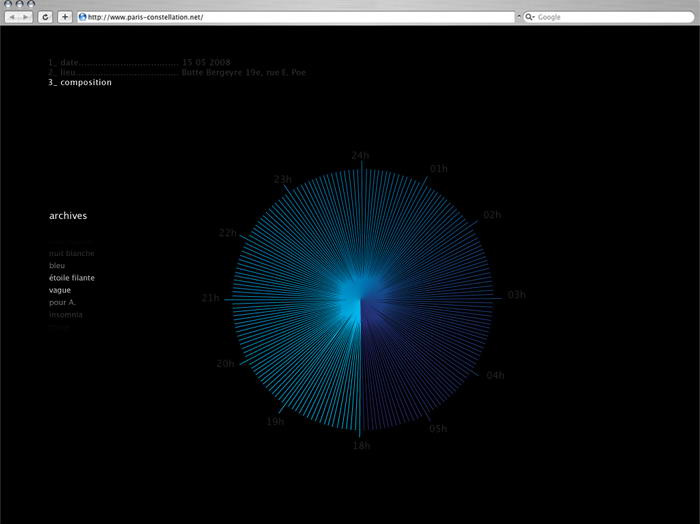
Task: Click the 24h marker on the dial
Action: [x=360, y=155]
